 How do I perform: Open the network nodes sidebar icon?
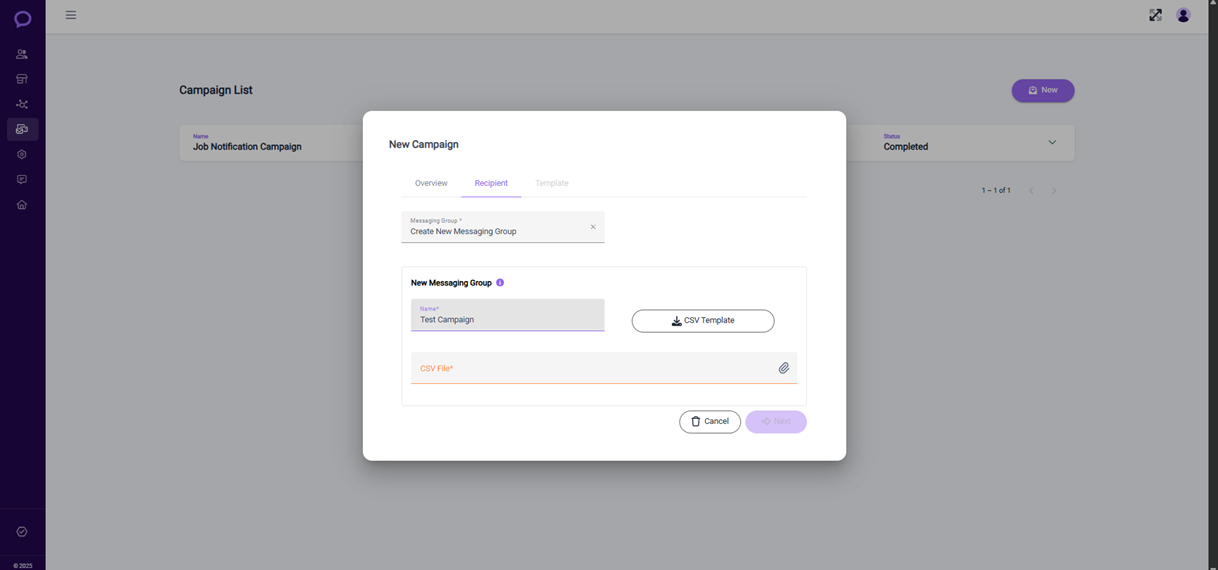(22, 104)
